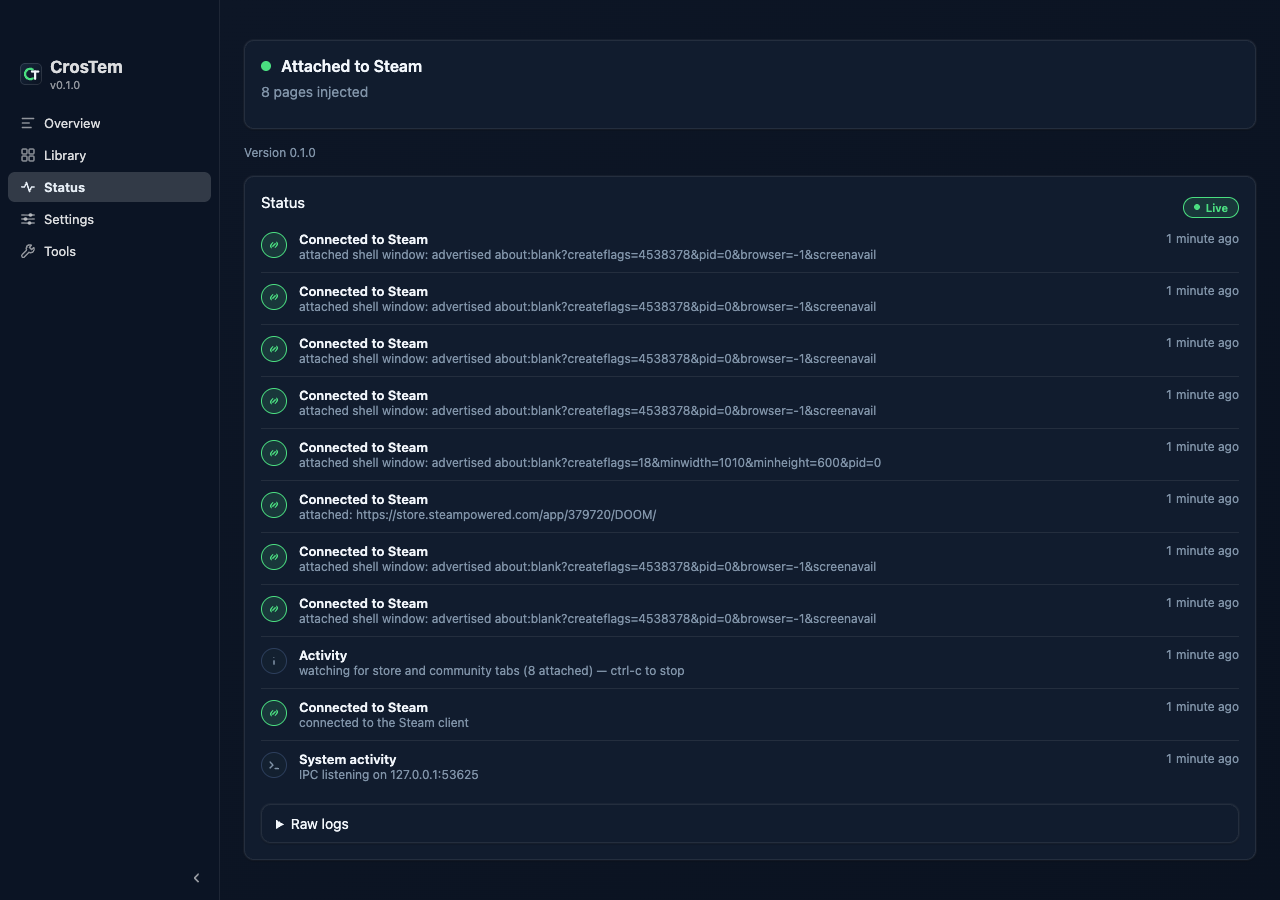1280x900 pixels.
Task: Click link icon of 'connected to the Steam client'
Action: (x=274, y=713)
